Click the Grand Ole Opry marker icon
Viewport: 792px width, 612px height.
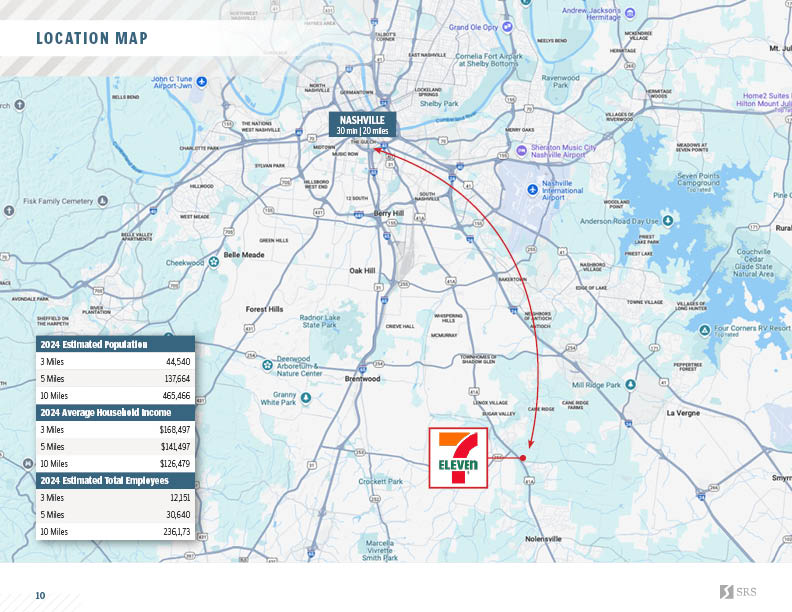coord(508,27)
